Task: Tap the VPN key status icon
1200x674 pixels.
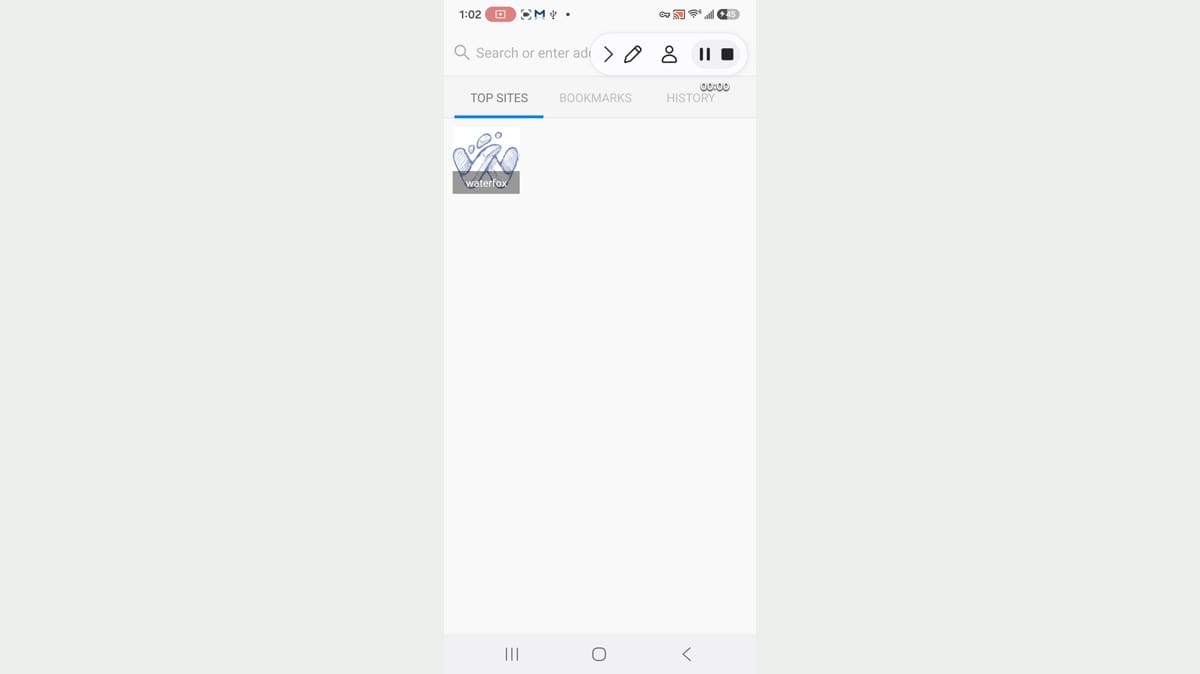Action: (664, 15)
